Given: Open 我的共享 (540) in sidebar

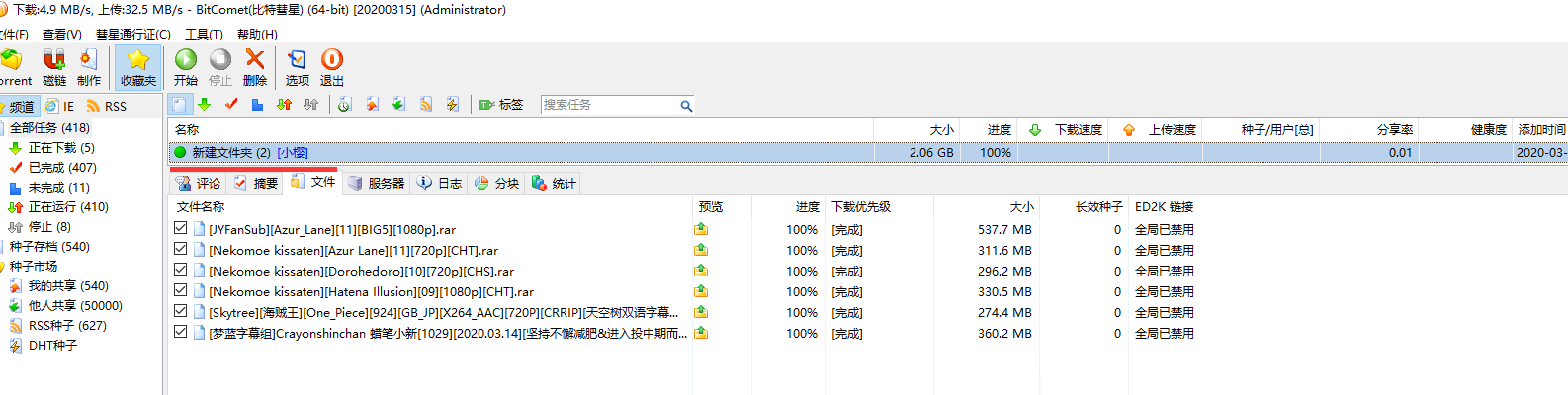Looking at the screenshot, I should click(x=68, y=286).
